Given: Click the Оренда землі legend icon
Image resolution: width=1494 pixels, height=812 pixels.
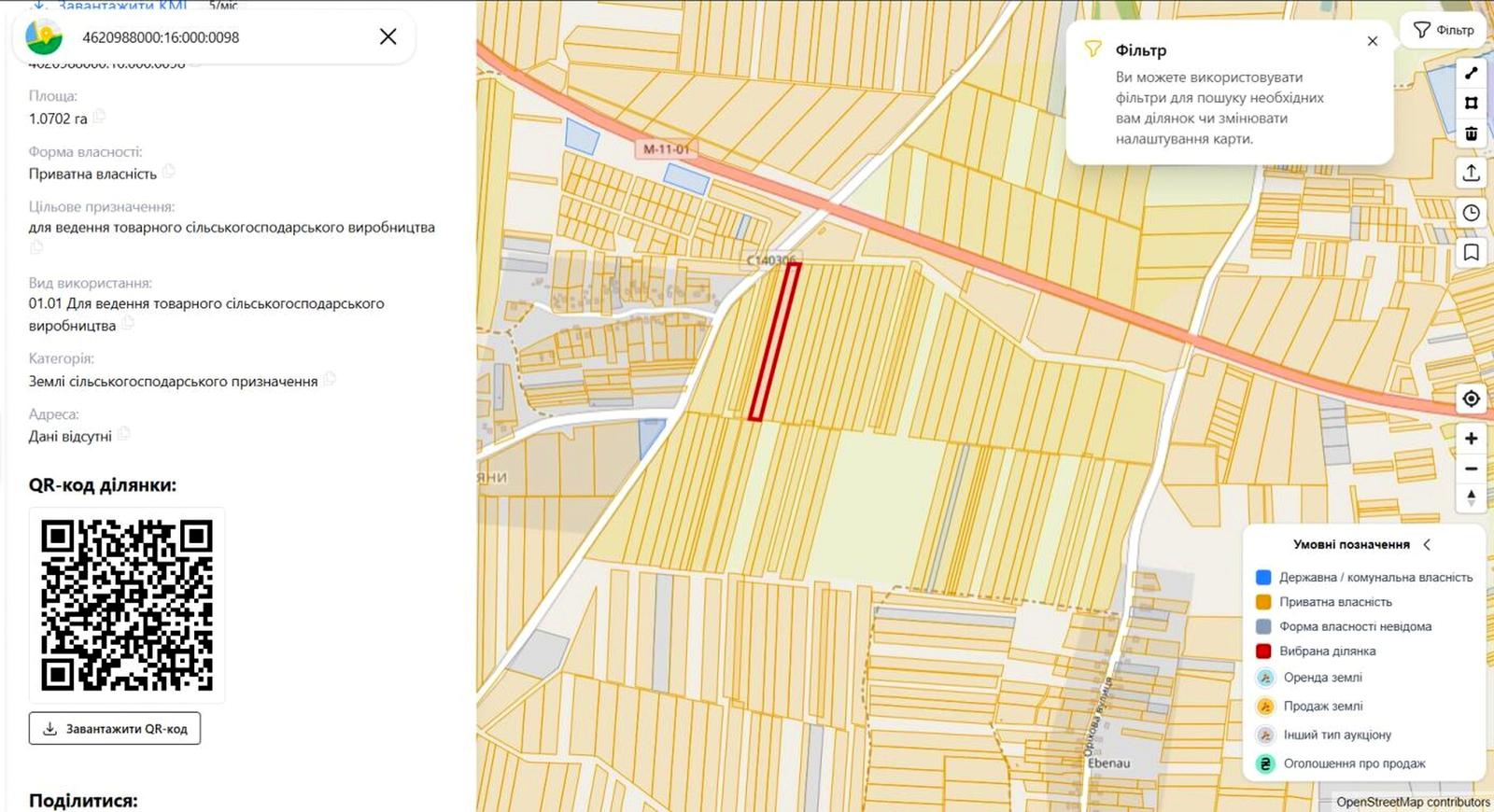Looking at the screenshot, I should [x=1265, y=678].
